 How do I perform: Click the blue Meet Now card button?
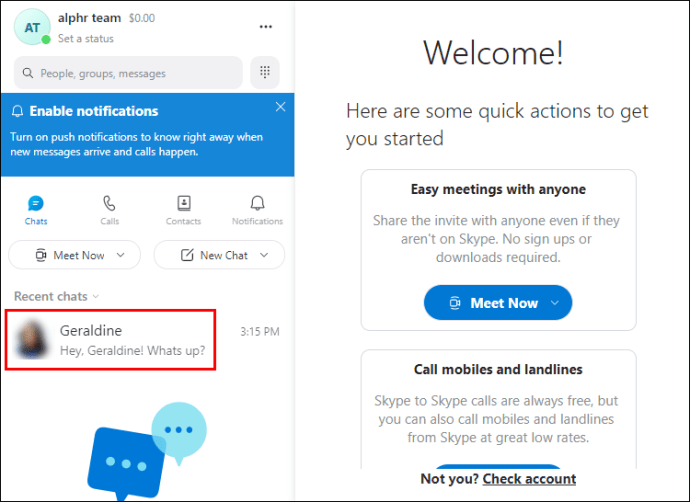498,303
